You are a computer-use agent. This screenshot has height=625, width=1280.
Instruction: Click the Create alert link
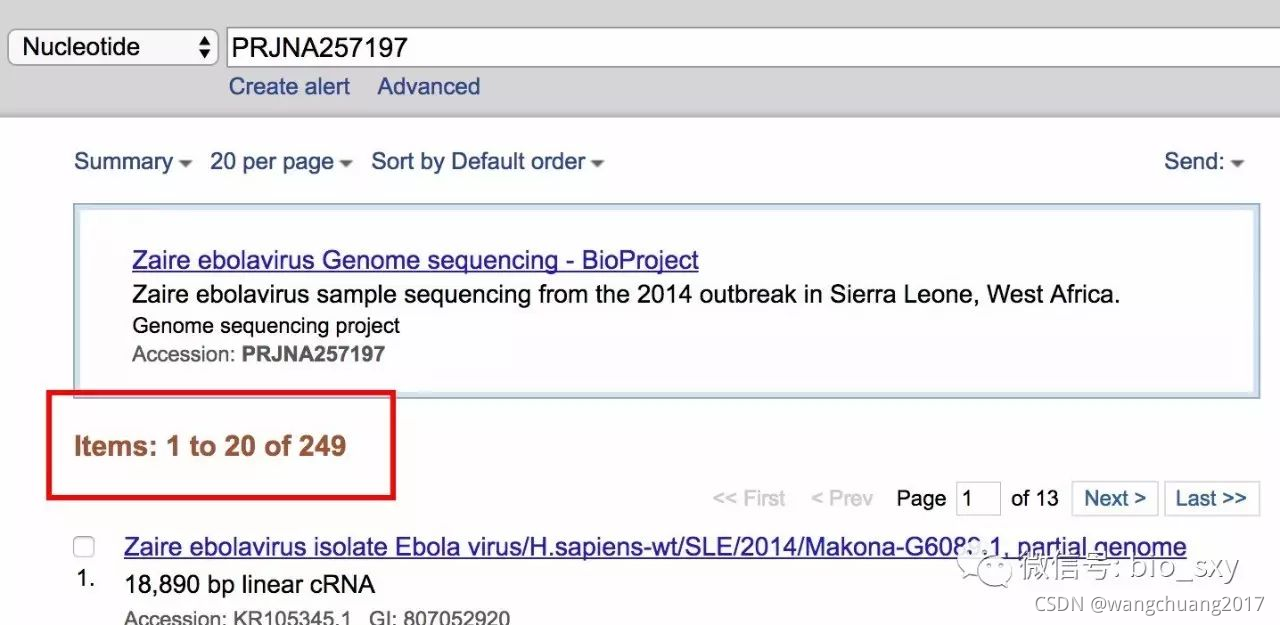pyautogui.click(x=289, y=87)
